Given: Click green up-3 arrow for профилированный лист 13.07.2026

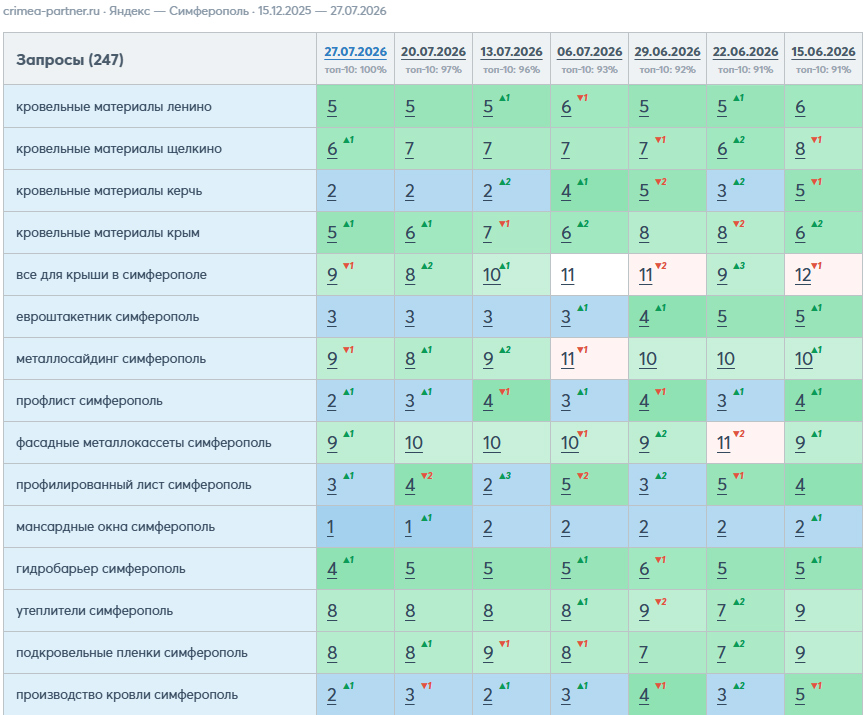Looking at the screenshot, I should tap(505, 476).
